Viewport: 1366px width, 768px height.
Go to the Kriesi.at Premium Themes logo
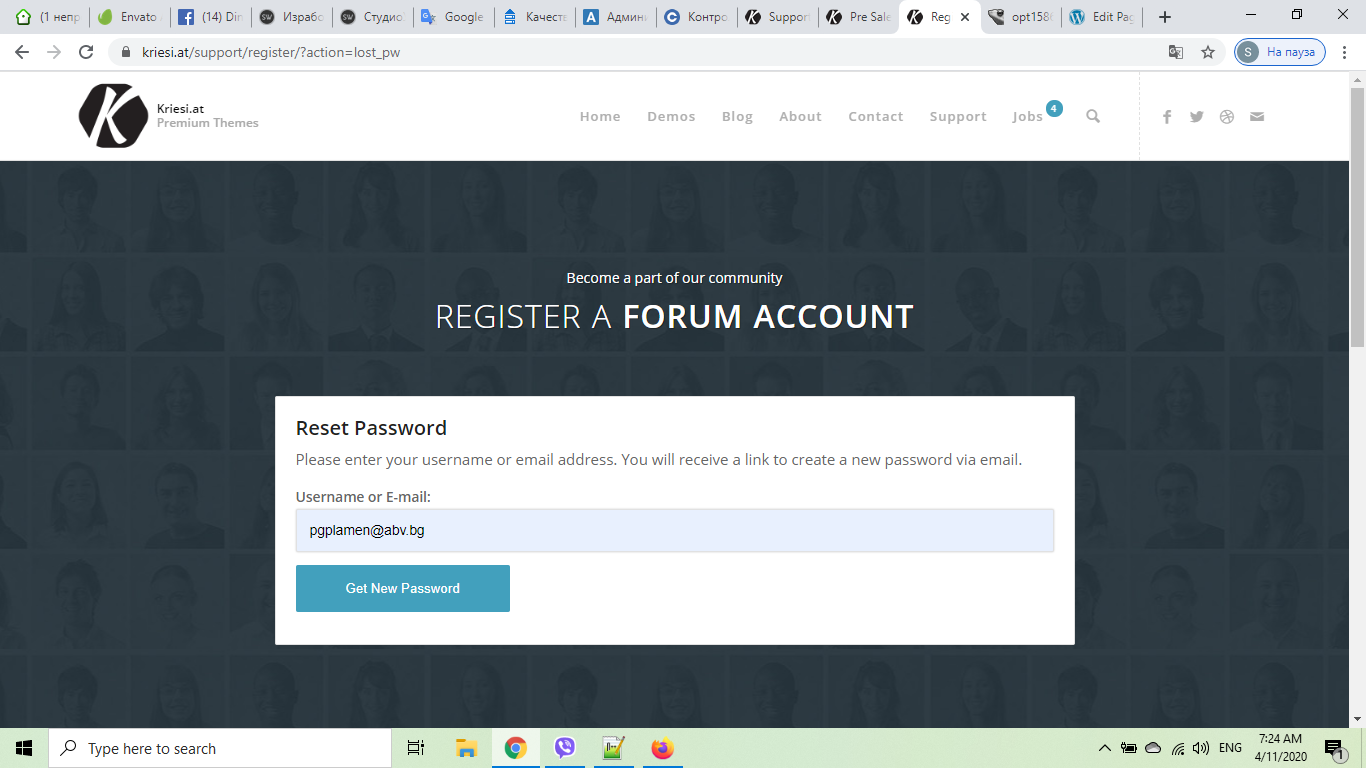[x=168, y=116]
